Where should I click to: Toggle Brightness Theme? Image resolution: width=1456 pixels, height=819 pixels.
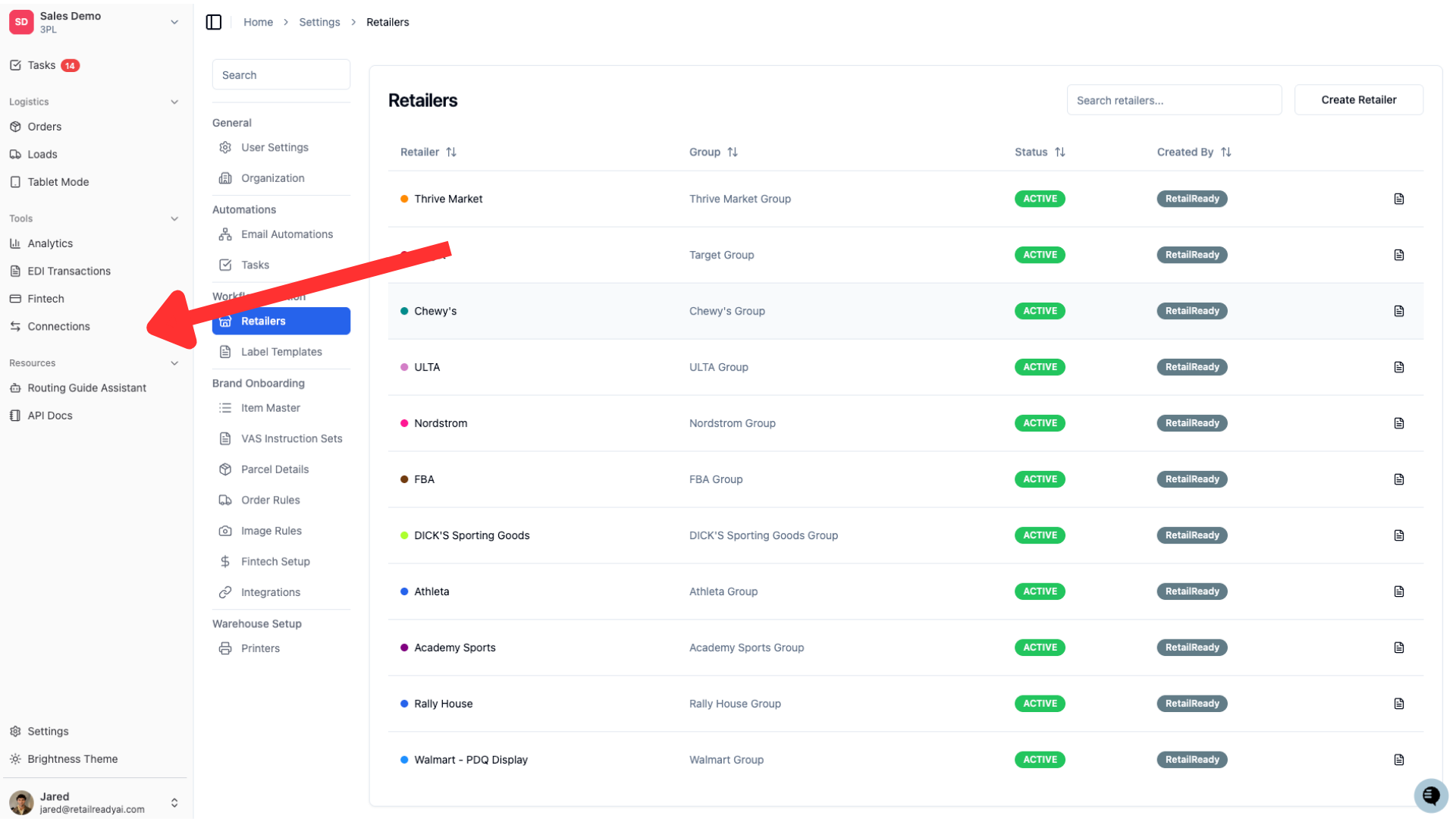pyautogui.click(x=72, y=759)
